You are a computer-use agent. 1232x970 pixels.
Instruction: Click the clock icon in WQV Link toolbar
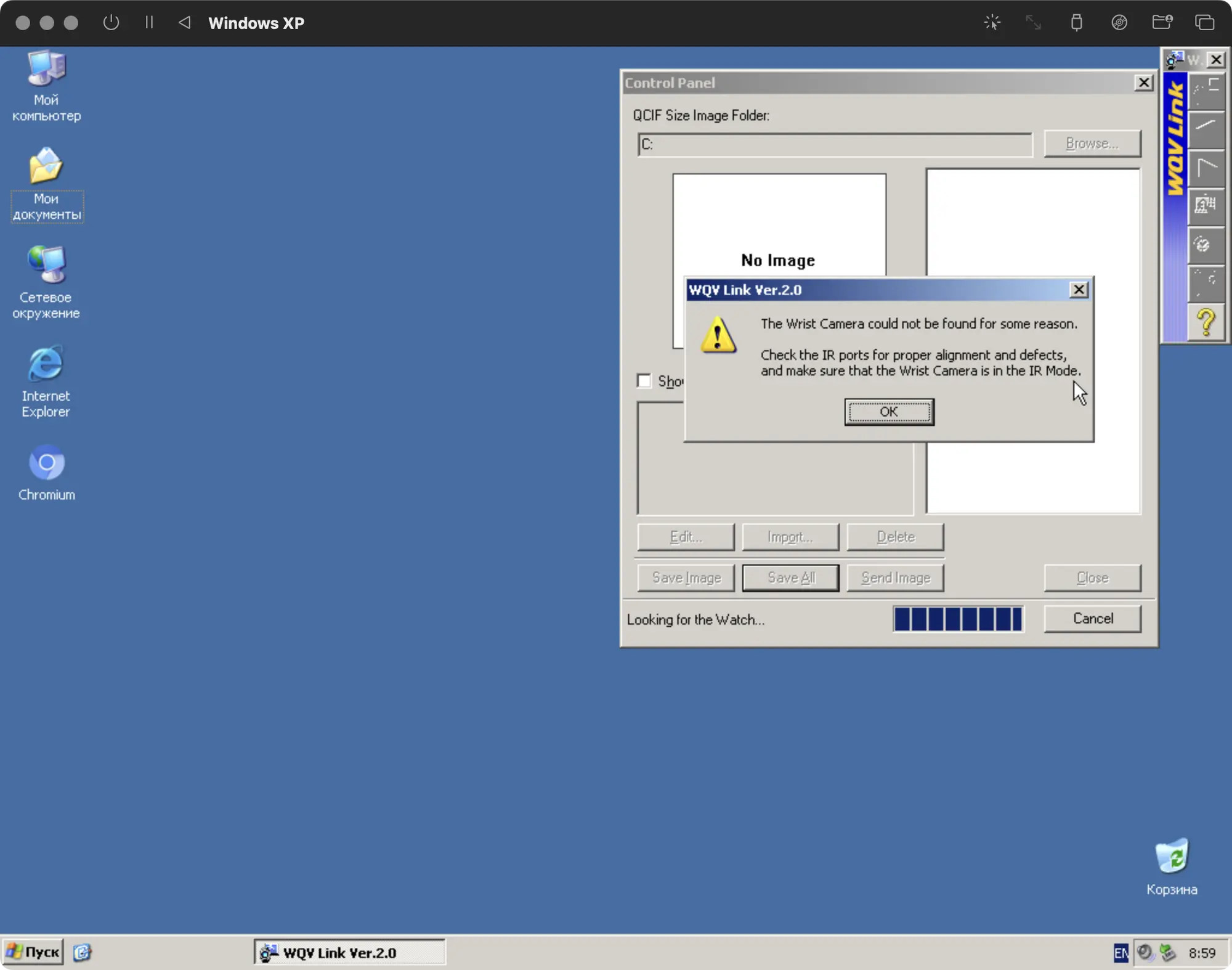[1206, 245]
